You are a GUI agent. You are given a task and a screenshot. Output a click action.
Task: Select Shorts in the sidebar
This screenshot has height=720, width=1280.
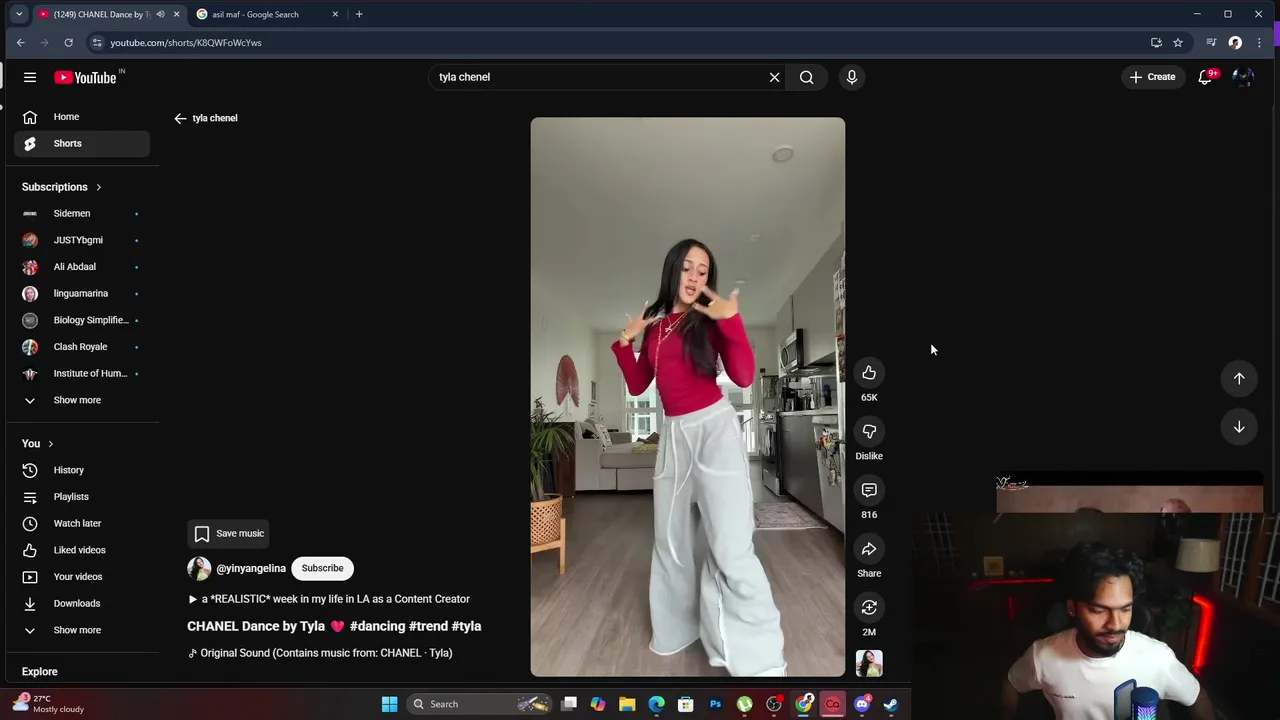(x=82, y=143)
